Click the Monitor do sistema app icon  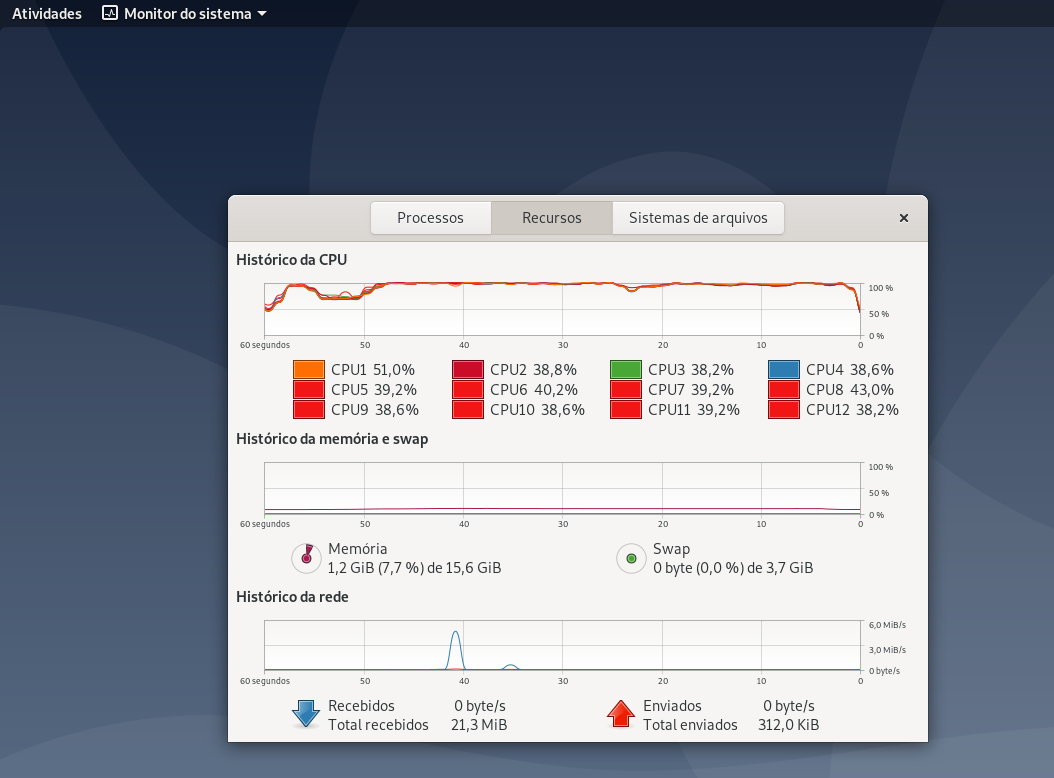(x=110, y=14)
